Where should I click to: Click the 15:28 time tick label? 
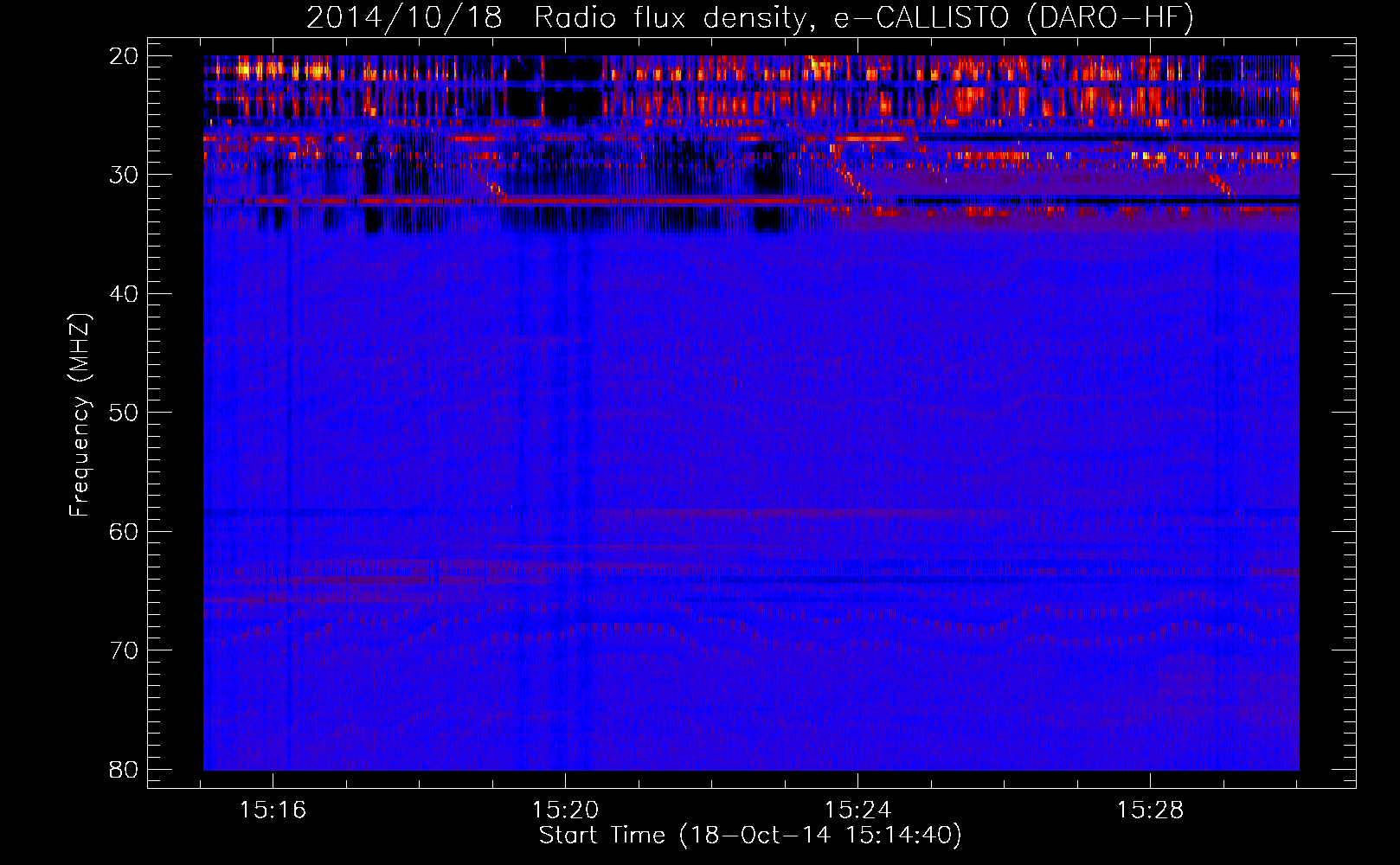pos(1150,811)
